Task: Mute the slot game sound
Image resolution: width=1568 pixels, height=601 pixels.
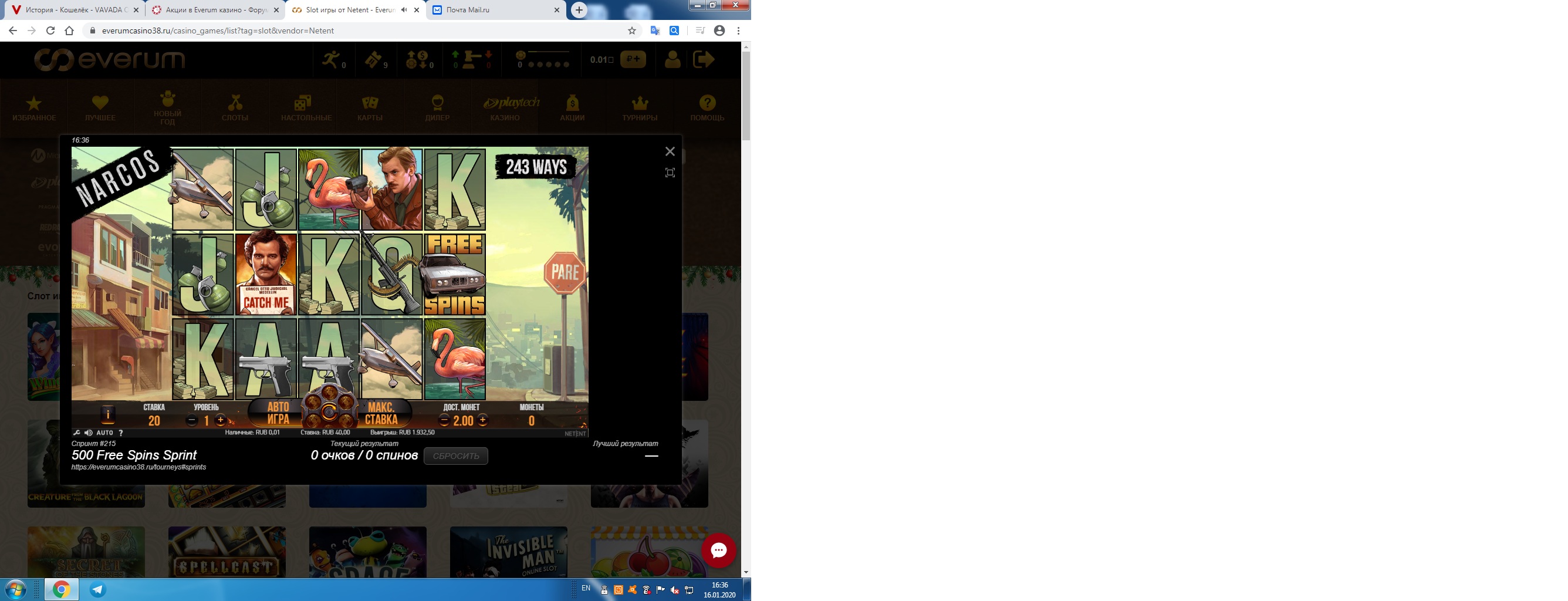Action: [88, 433]
